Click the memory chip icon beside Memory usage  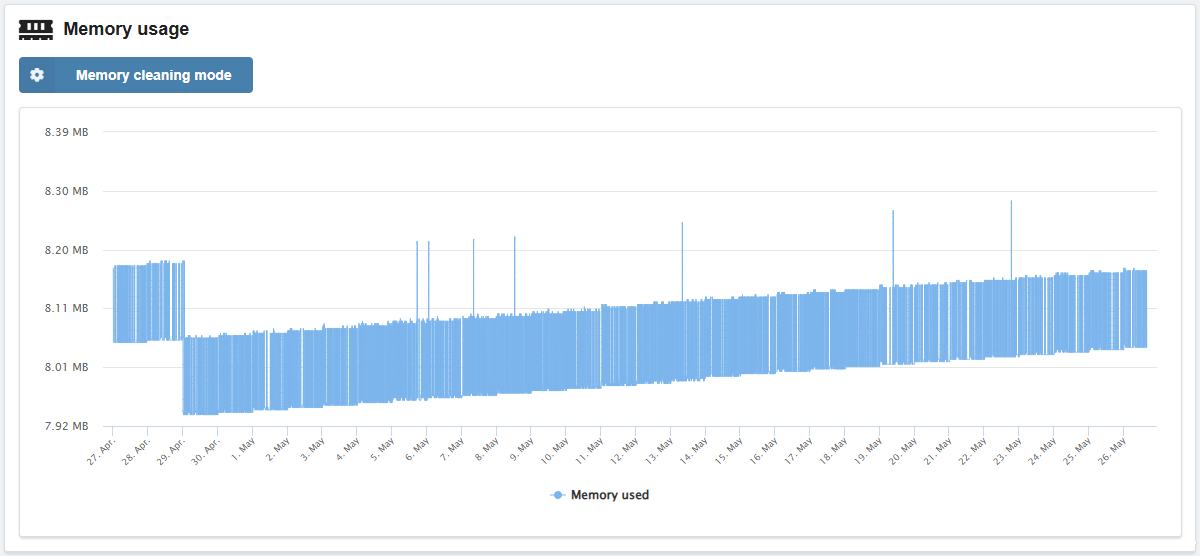pyautogui.click(x=36, y=30)
